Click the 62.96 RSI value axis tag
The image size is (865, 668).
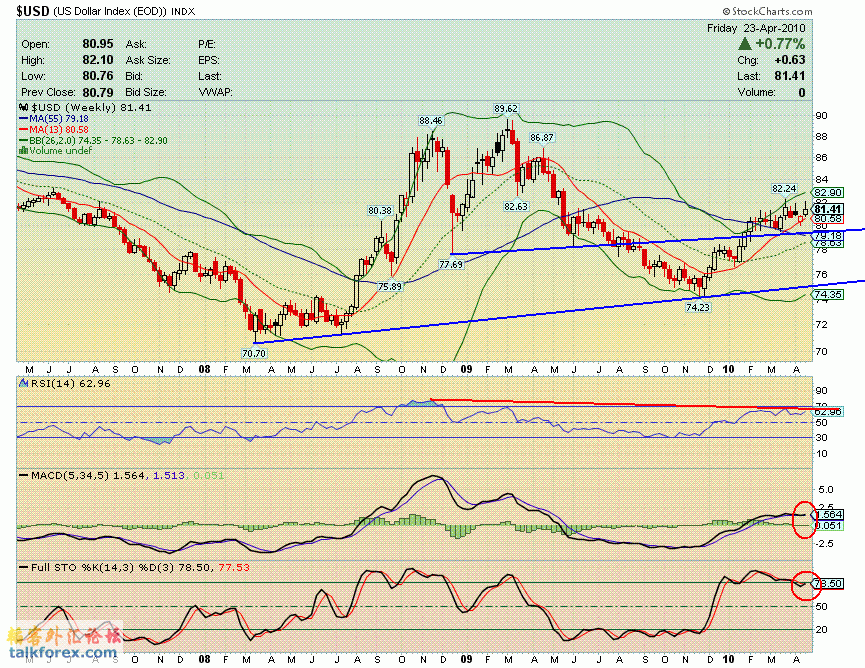click(x=829, y=411)
